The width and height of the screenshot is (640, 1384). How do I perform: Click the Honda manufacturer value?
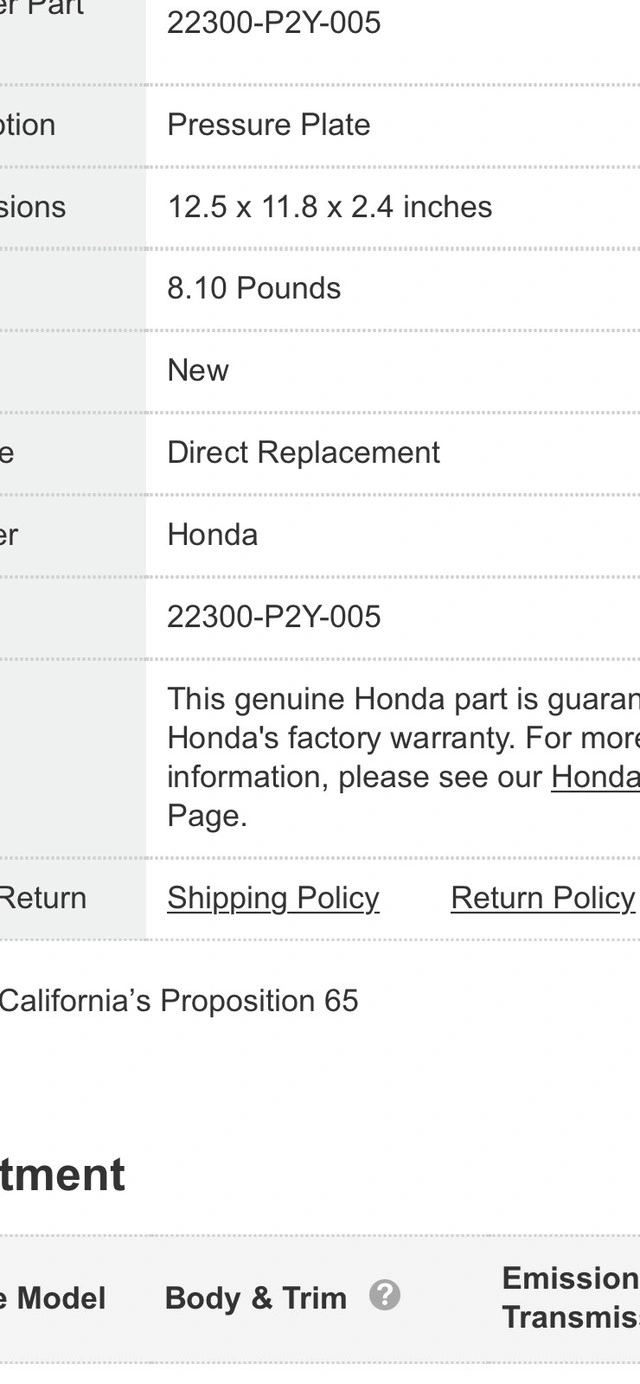tap(212, 534)
